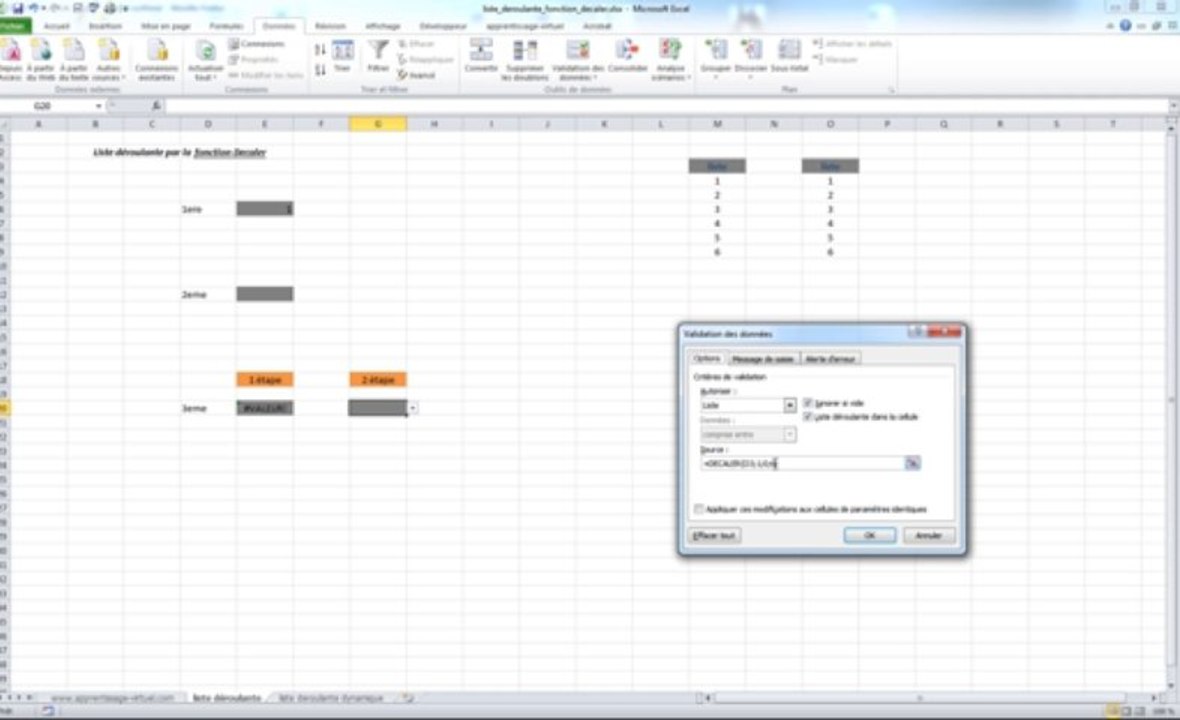
Task: Click the insert function fx icon
Action: pos(156,106)
